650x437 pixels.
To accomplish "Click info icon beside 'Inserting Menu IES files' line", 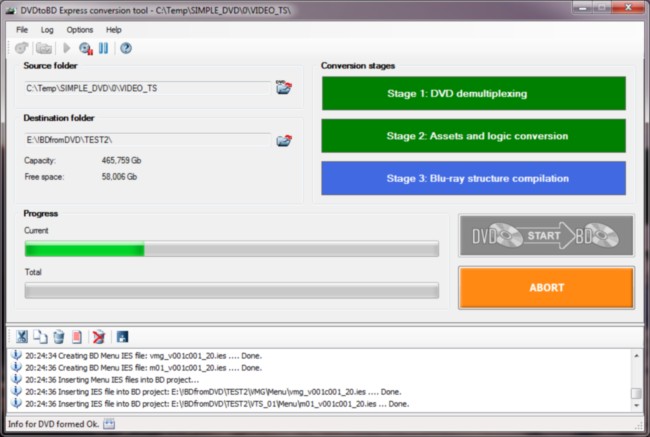I will tap(16, 379).
